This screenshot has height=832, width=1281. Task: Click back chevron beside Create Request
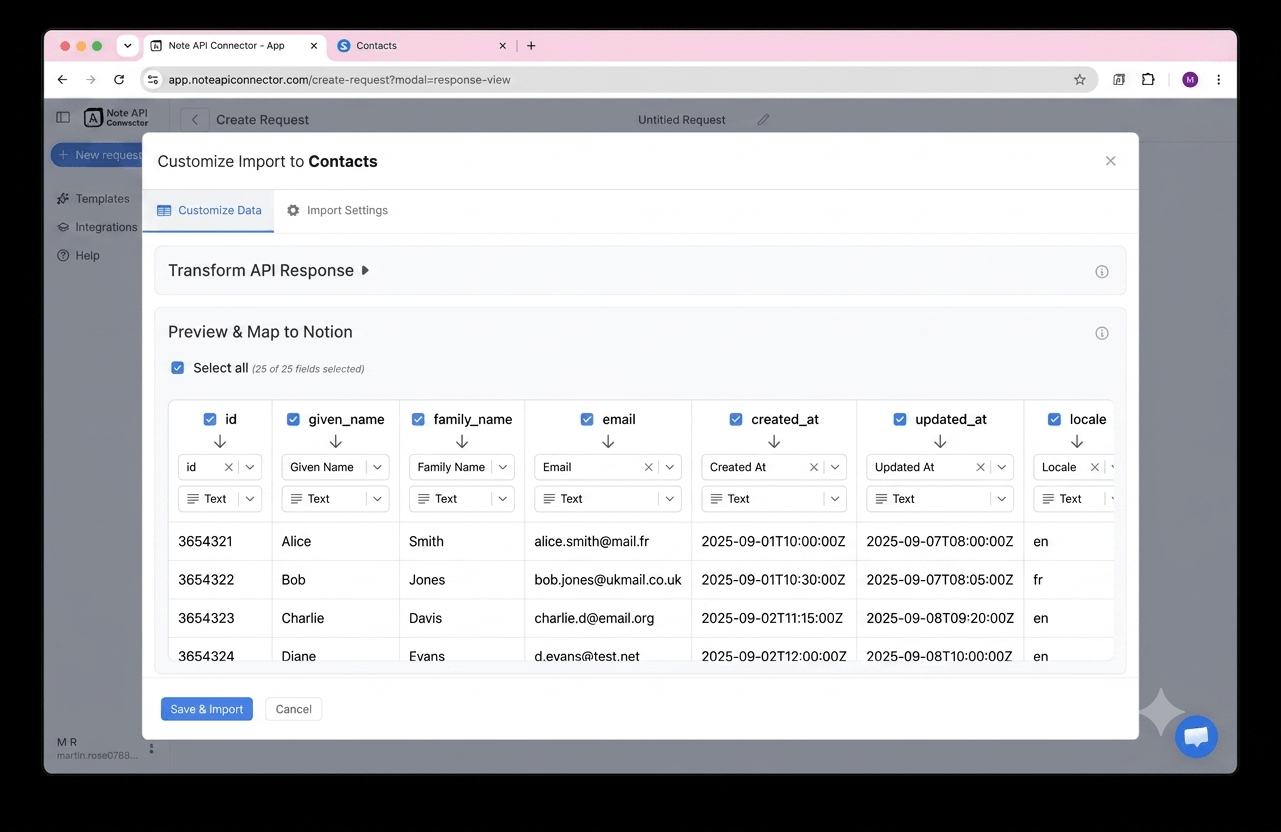(195, 120)
